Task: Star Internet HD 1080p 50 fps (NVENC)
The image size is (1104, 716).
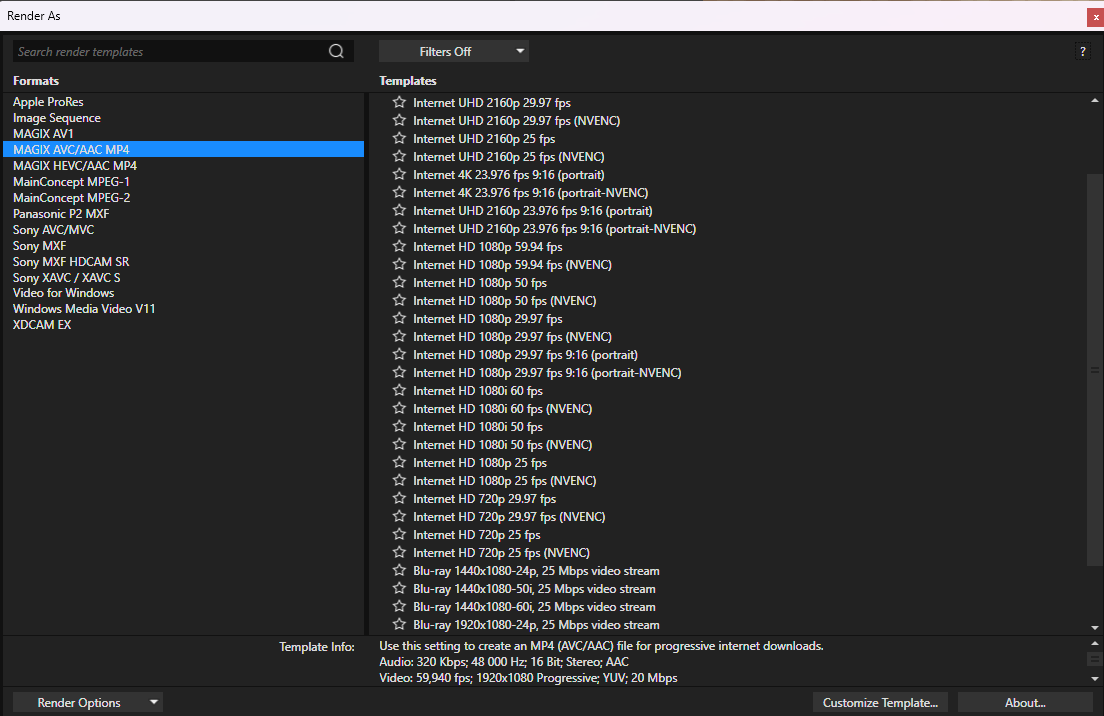Action: coord(399,300)
